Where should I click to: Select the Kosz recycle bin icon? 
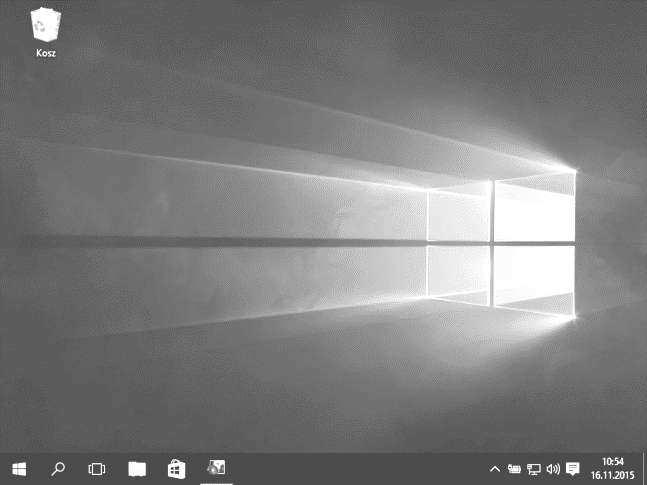[46, 32]
